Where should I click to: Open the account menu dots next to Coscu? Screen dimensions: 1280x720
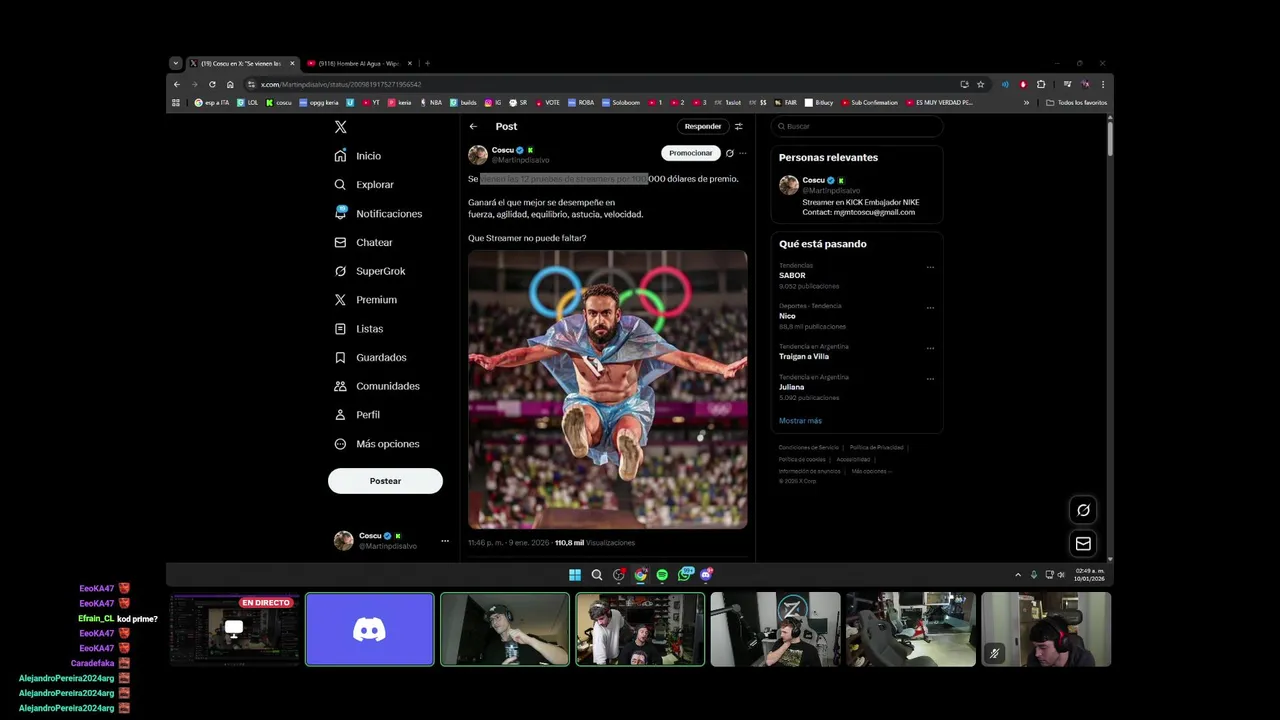pos(445,541)
